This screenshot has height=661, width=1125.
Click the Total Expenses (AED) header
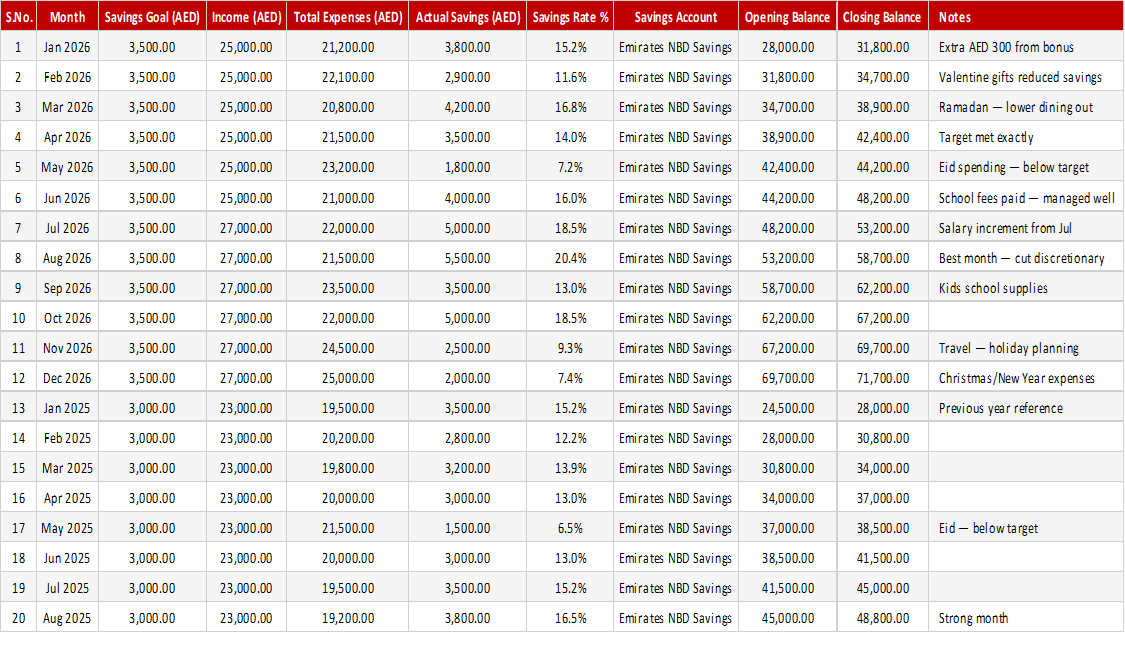(x=348, y=17)
